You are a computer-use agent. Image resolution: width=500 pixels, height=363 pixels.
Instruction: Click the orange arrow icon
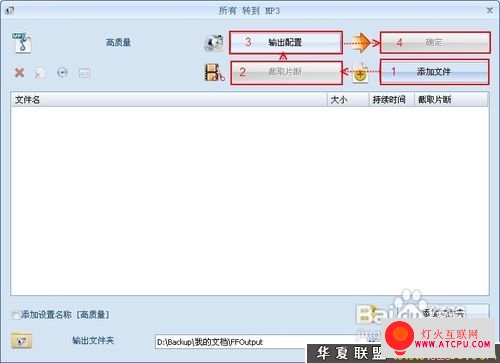tap(362, 43)
